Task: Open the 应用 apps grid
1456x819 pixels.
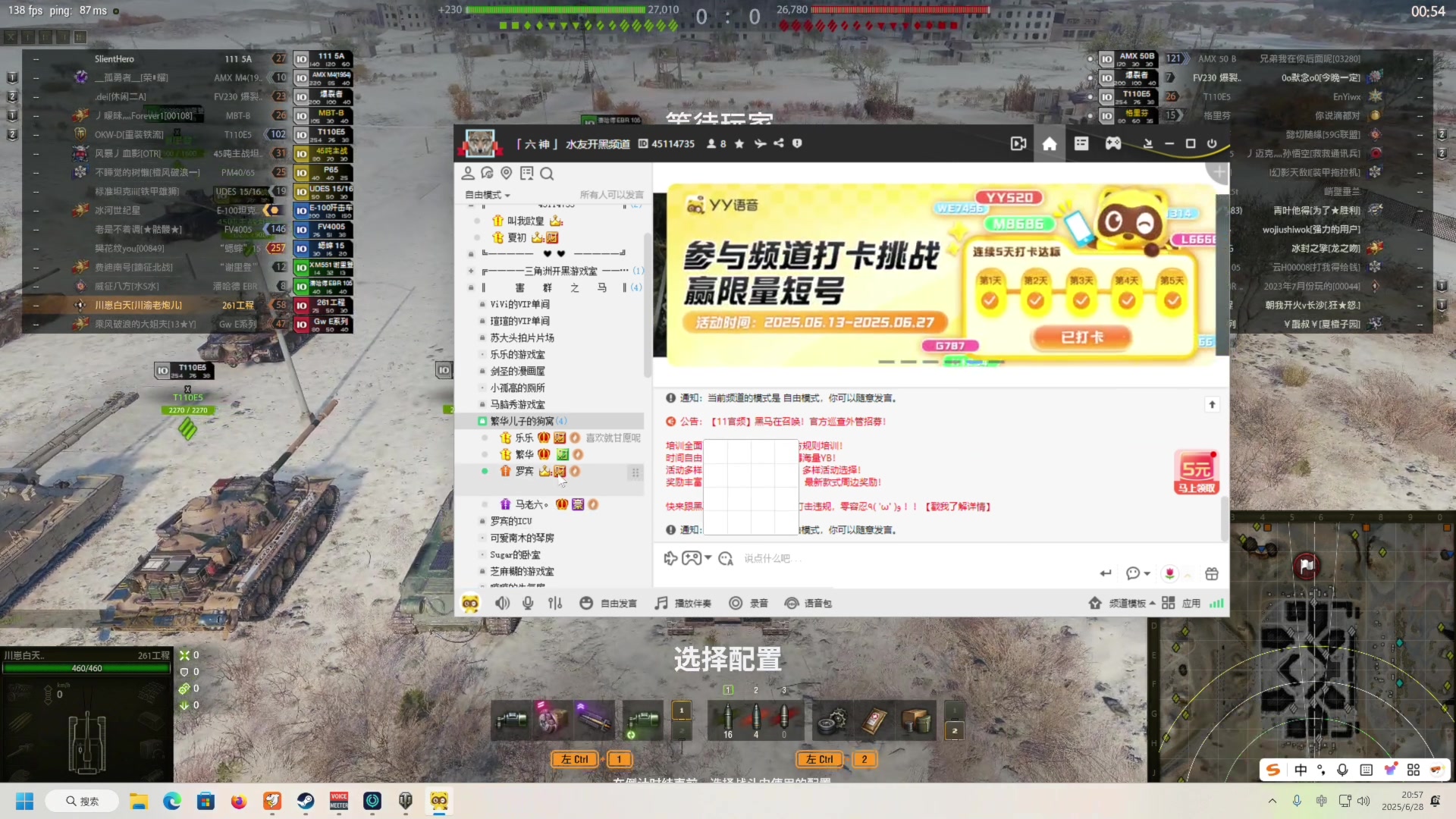Action: [x=1181, y=604]
